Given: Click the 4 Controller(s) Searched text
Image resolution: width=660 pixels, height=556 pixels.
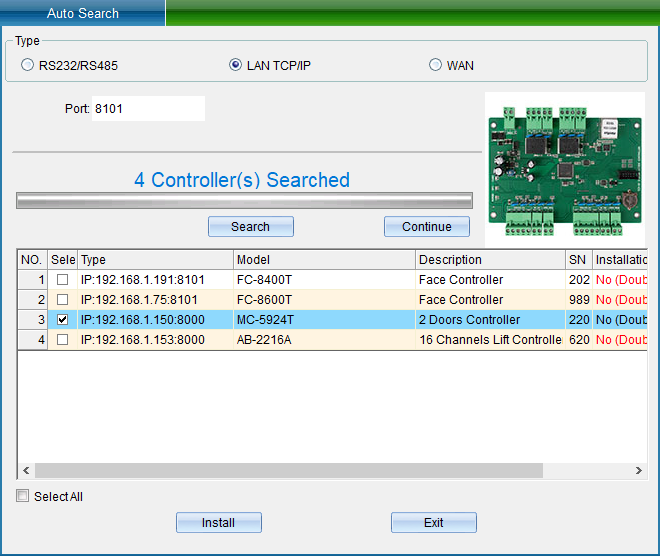Looking at the screenshot, I should (242, 180).
